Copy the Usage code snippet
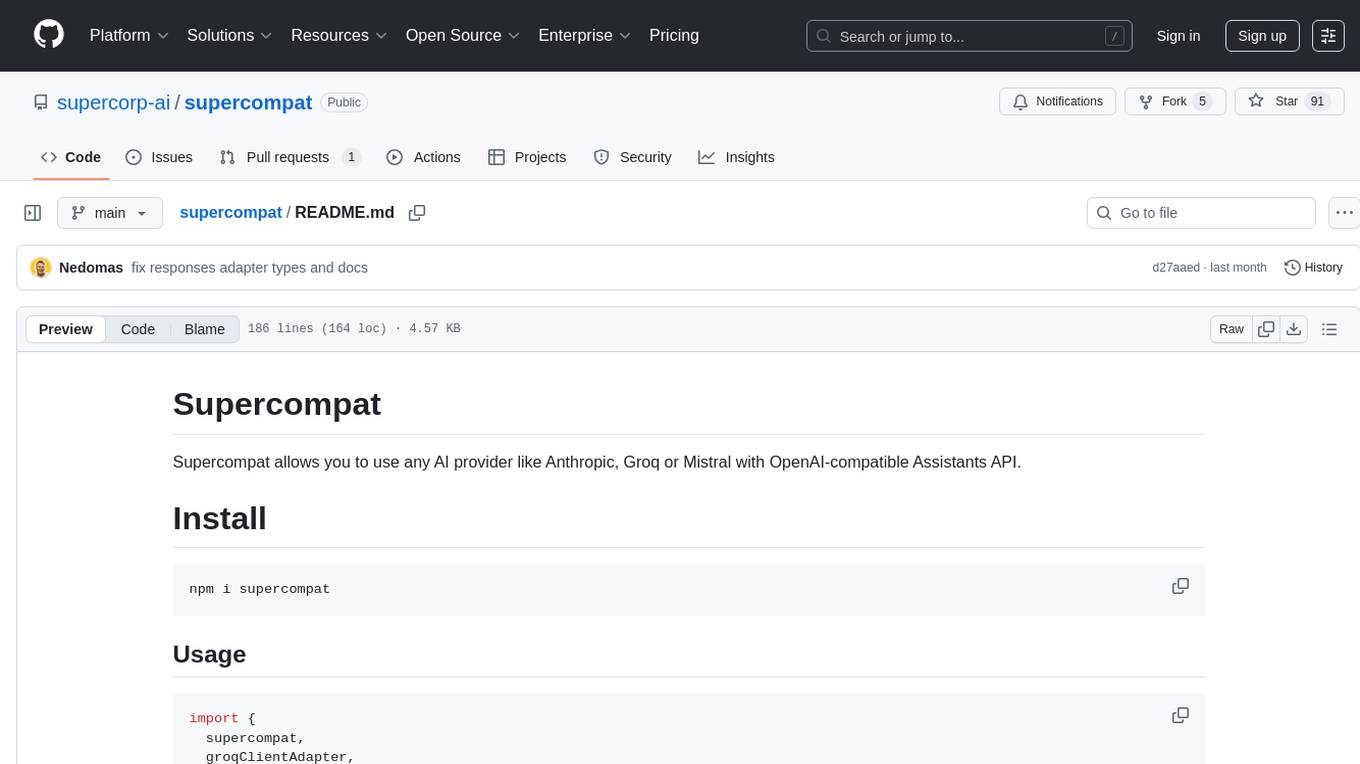 [1180, 715]
